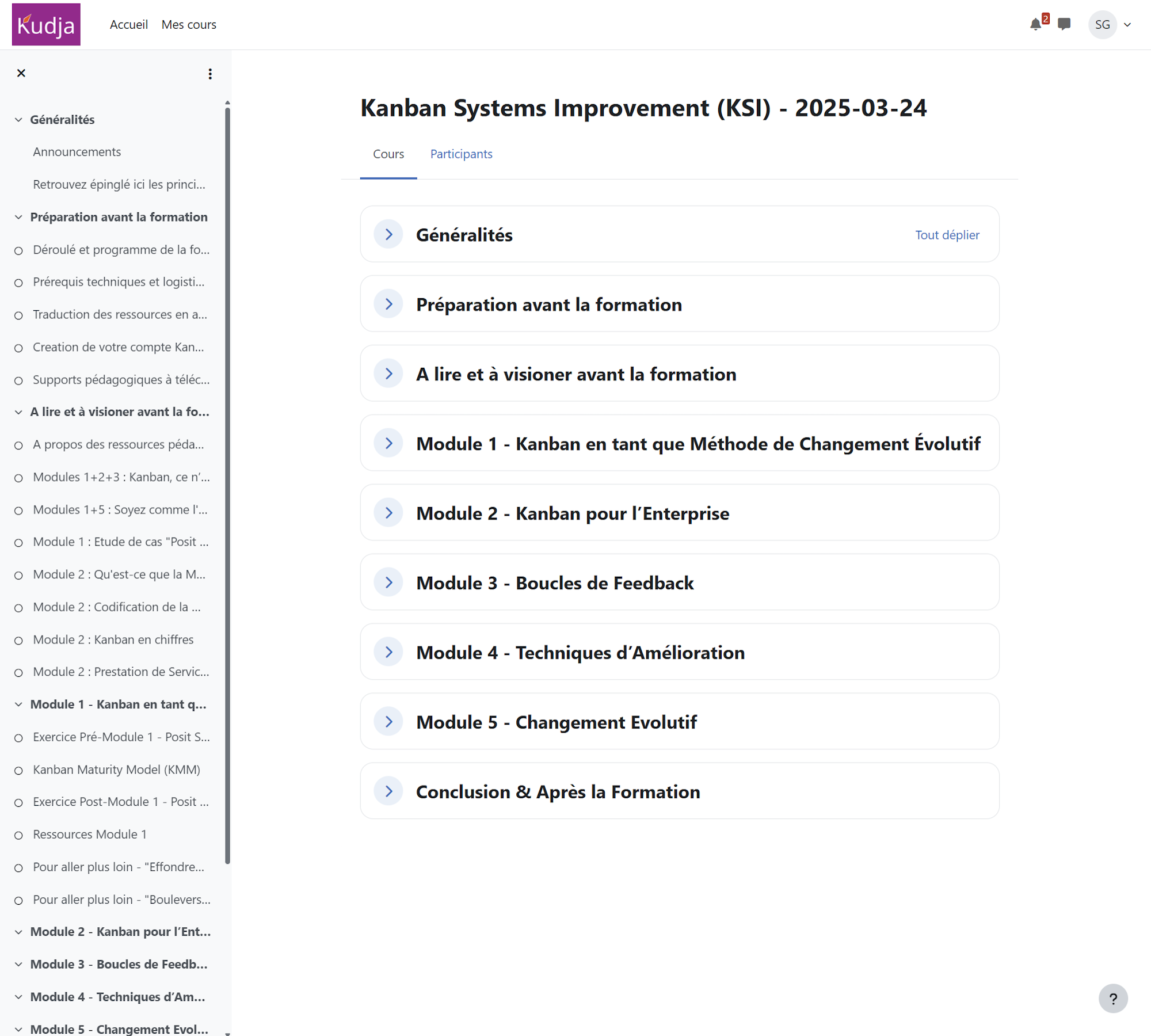The image size is (1151, 1036).
Task: Expand Module 3 - Boucles de Feedback card
Action: pyautogui.click(x=388, y=582)
